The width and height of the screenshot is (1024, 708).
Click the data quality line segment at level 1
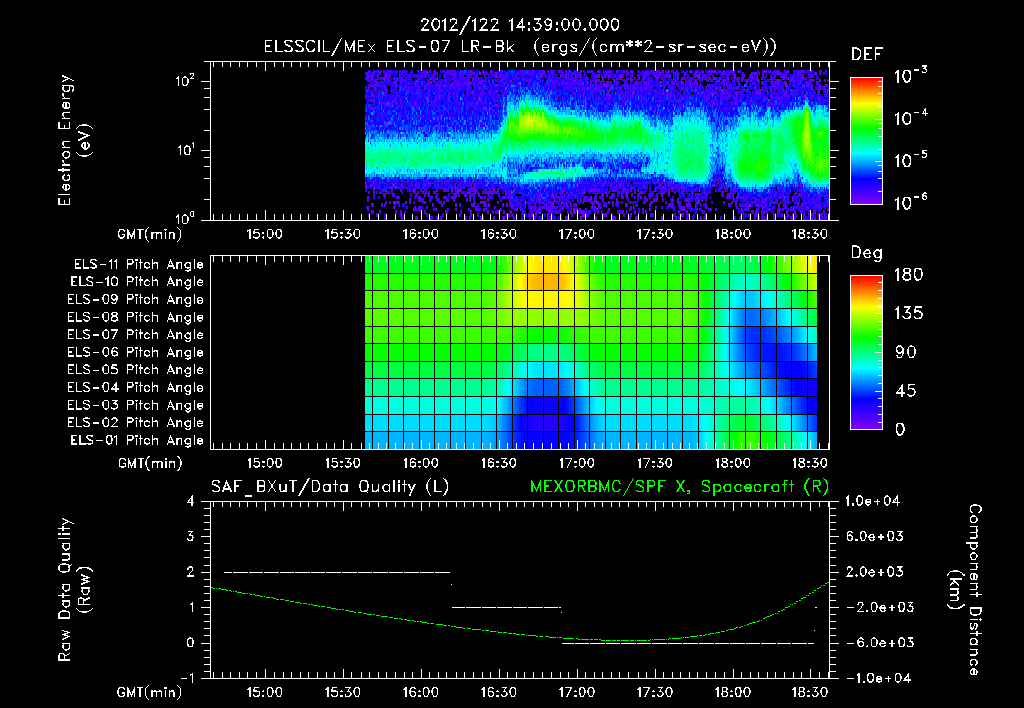coord(506,607)
